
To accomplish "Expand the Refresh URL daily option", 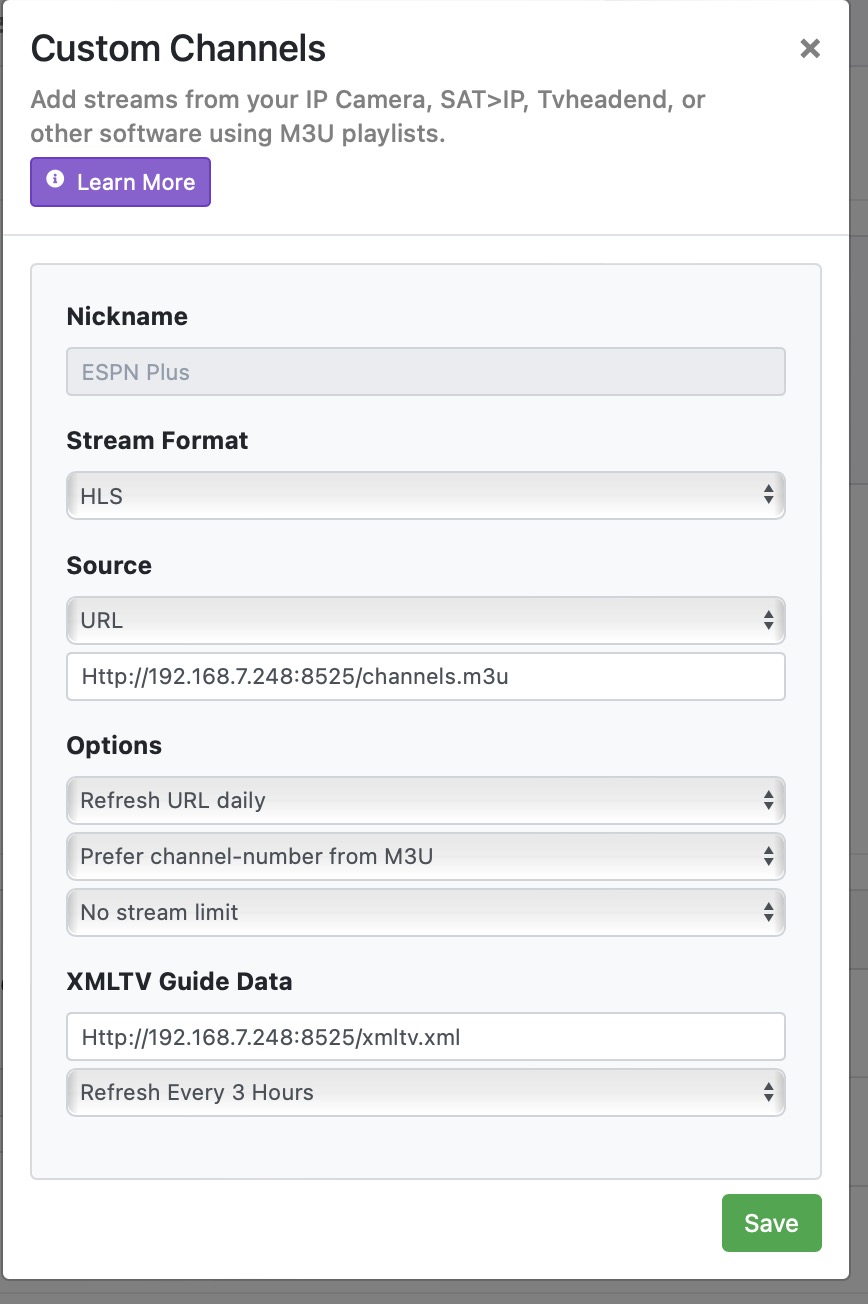I will coord(425,800).
